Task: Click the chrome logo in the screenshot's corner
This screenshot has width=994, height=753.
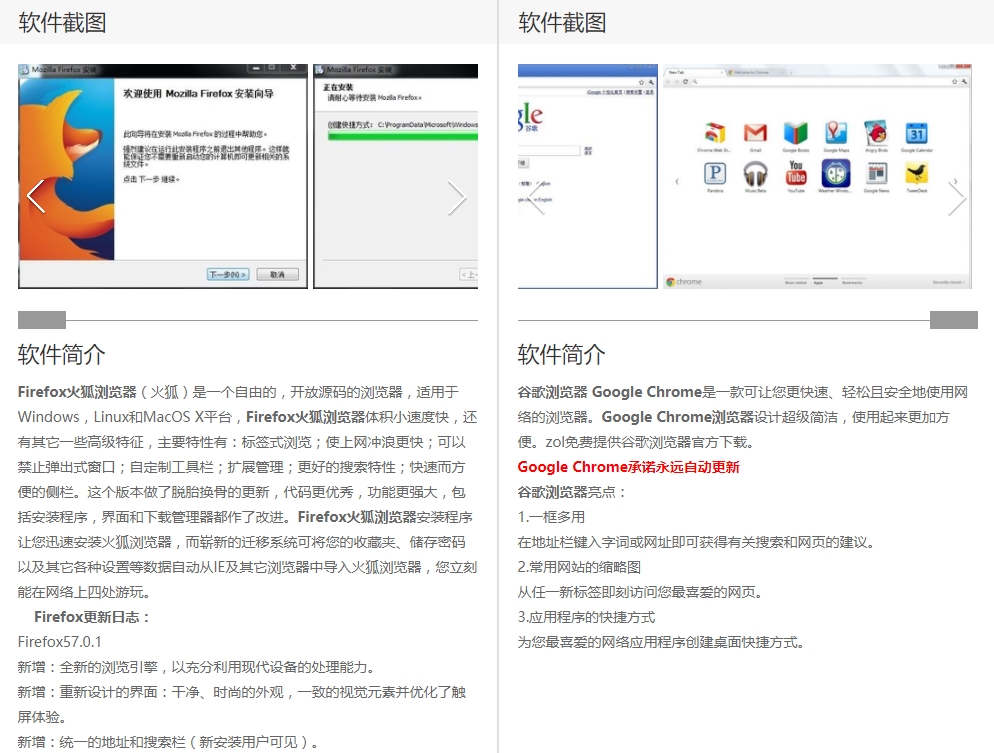Action: [x=684, y=281]
